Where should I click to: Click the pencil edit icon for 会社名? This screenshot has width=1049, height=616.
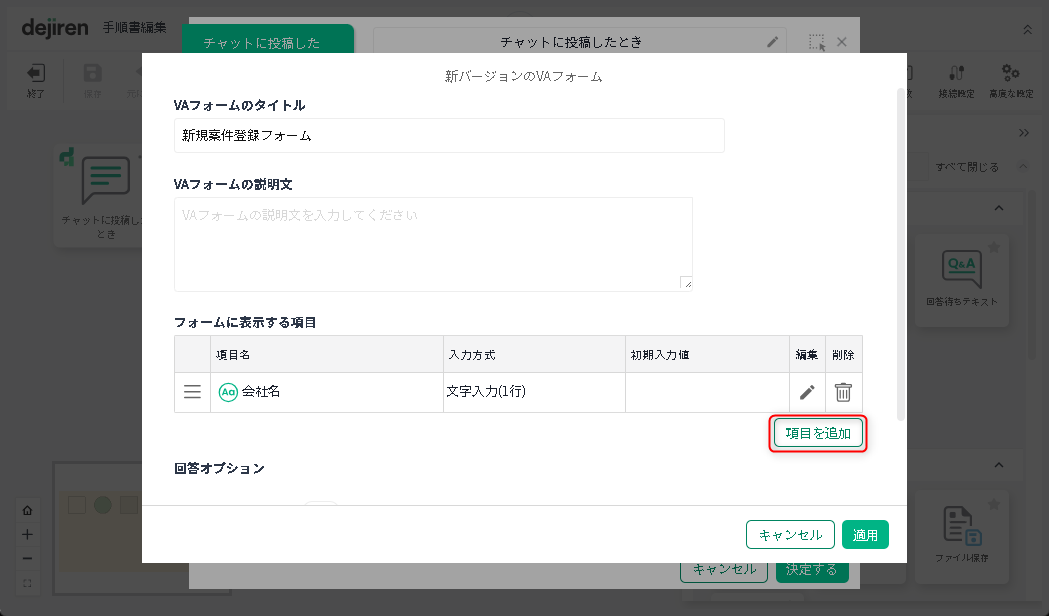click(x=807, y=392)
